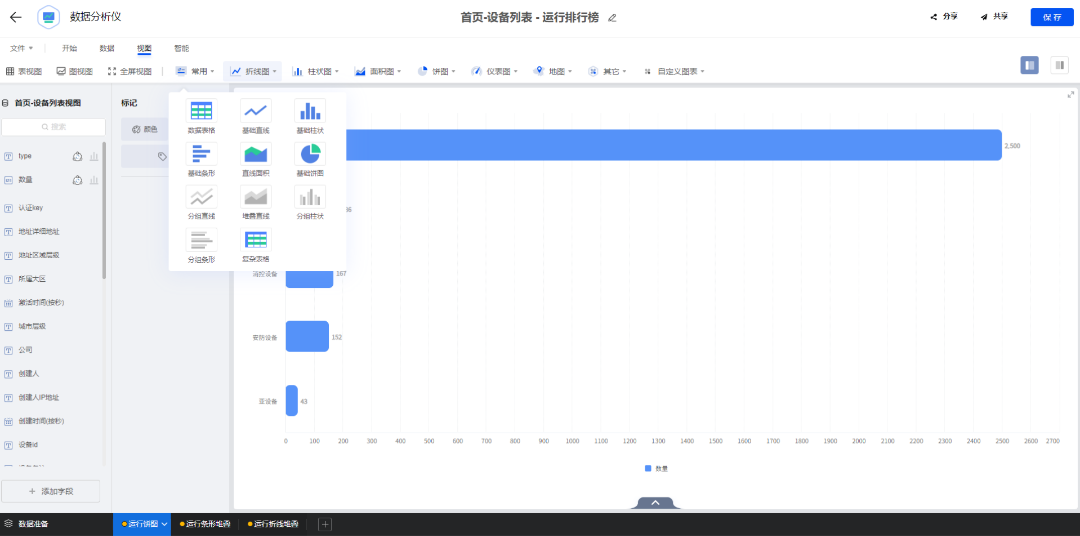Screen dimensions: 1080x536
Task: Enable the left-highlighted layout toggle
Action: pos(1030,65)
